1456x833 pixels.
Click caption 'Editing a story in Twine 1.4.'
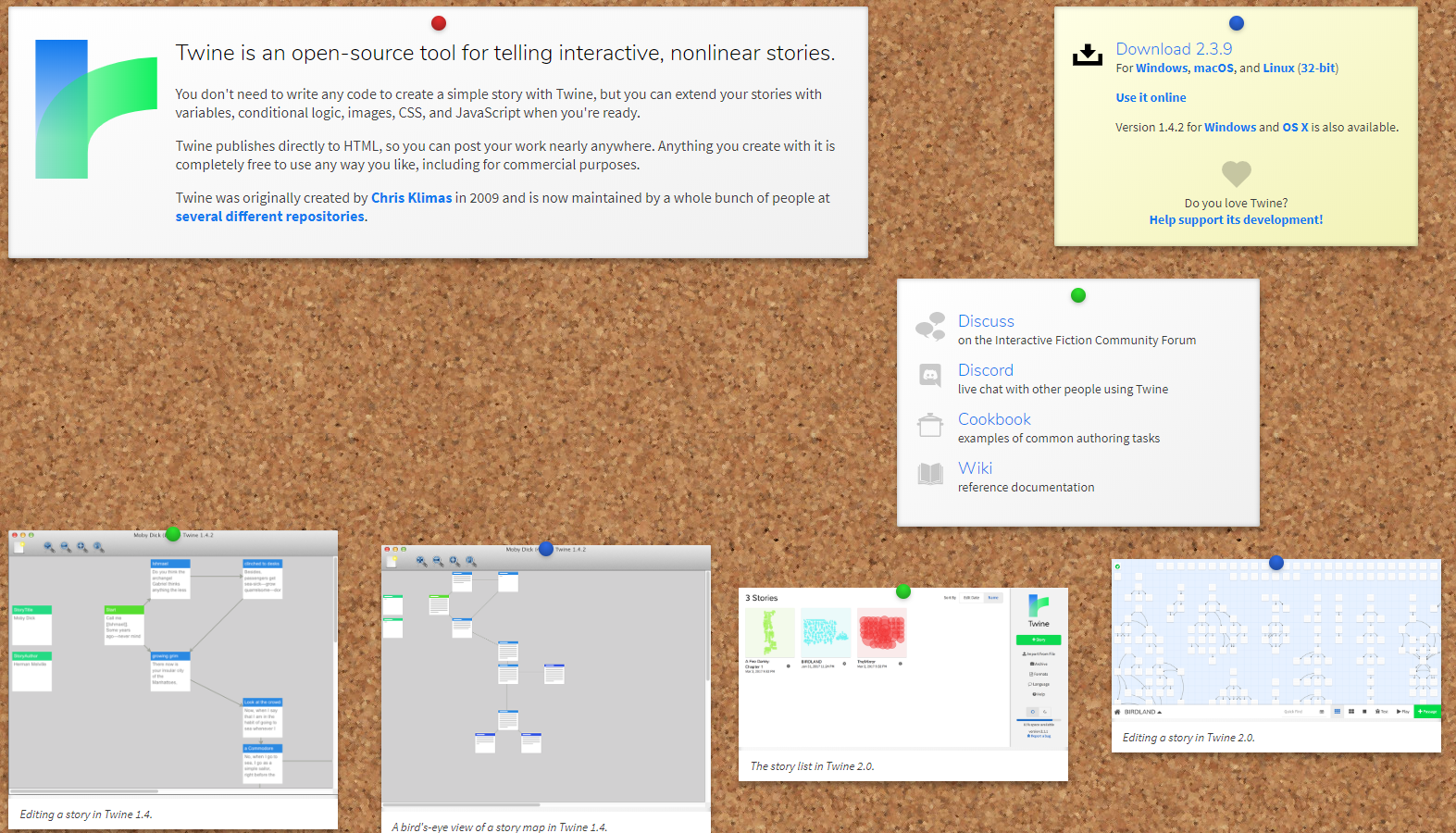86,814
